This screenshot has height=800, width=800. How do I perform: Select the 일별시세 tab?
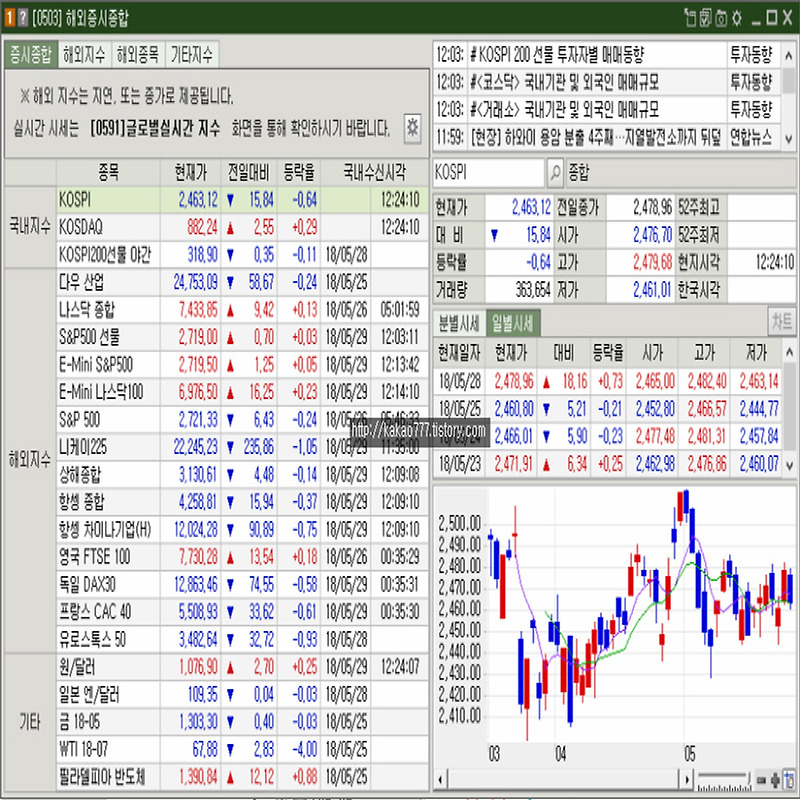511,322
